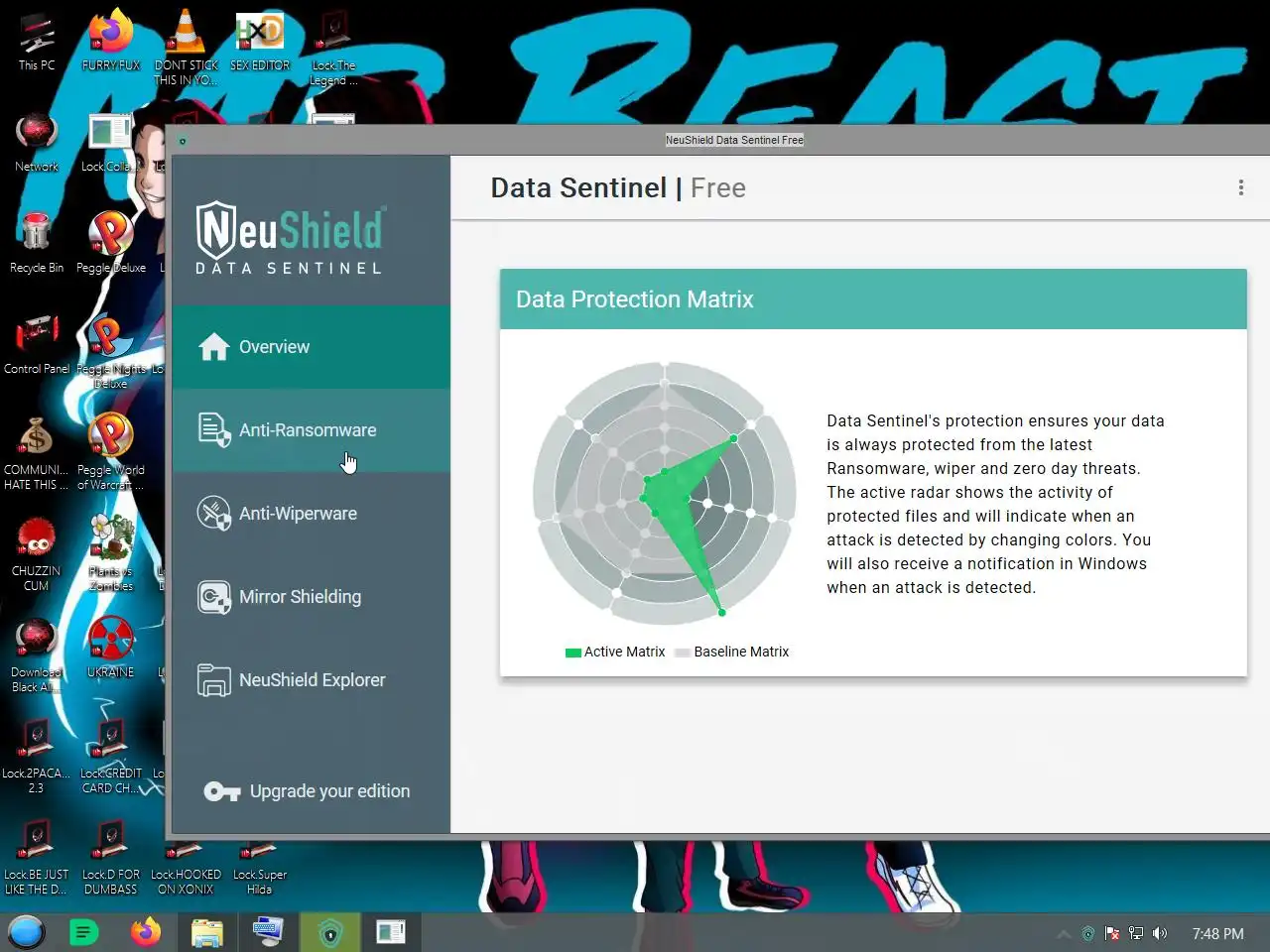
Task: Open the Overview section in the sidebar
Action: (312, 347)
